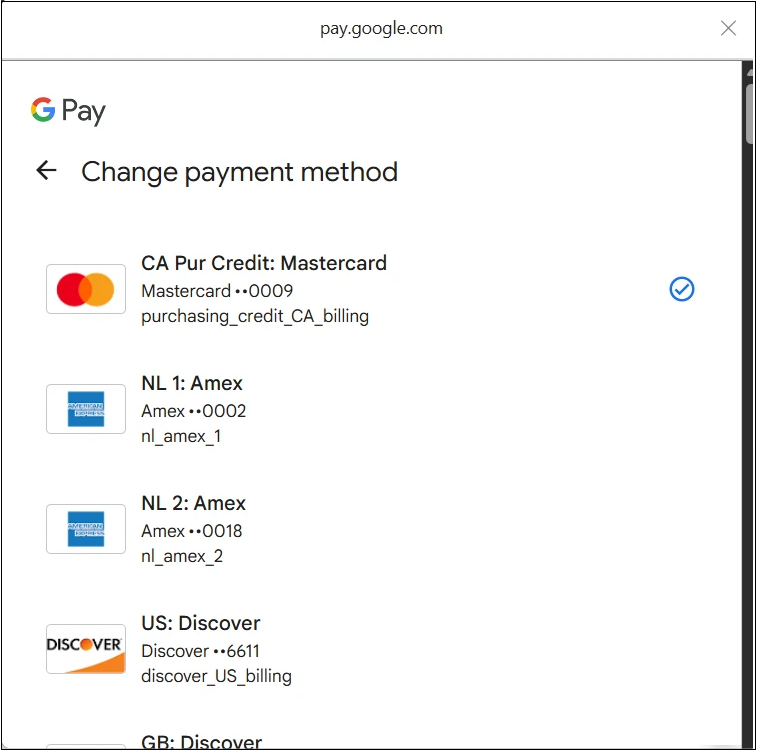Click the scrollbar up arrow
760x753 pixels.
click(x=749, y=71)
